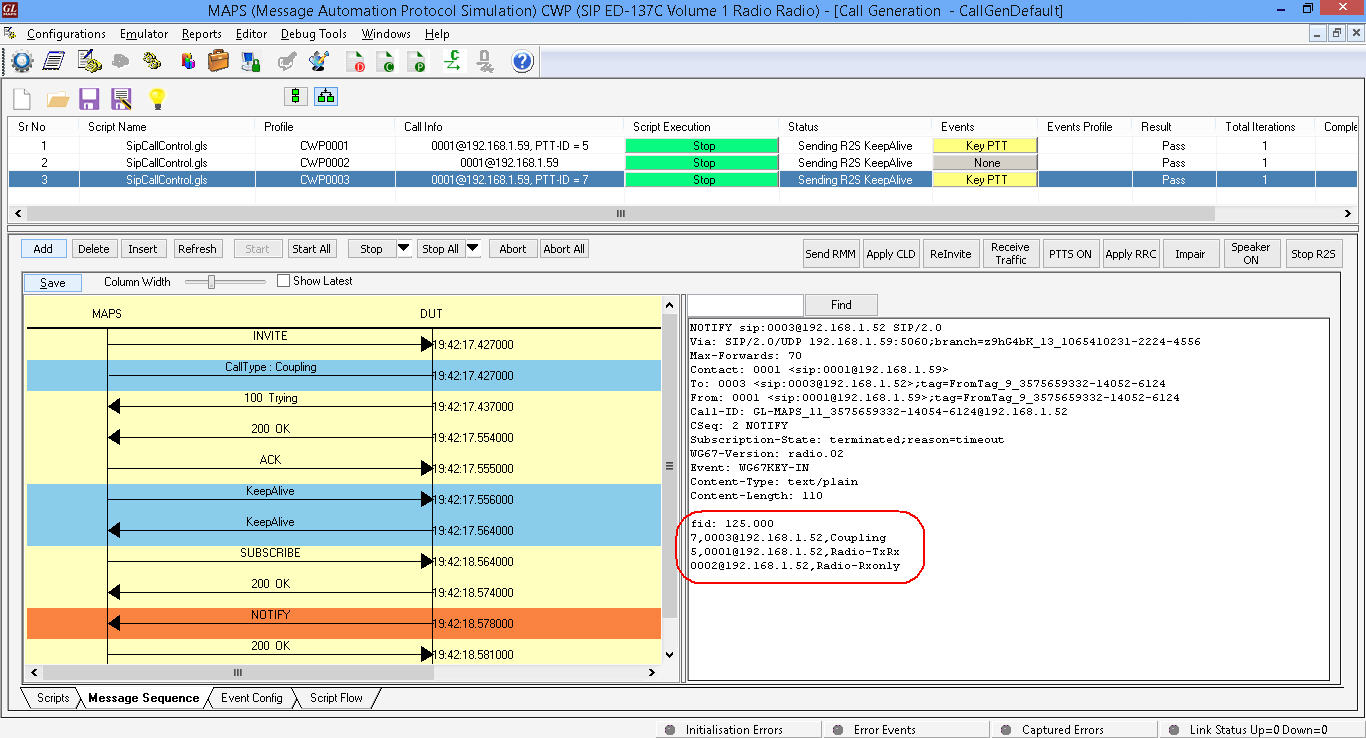The width and height of the screenshot is (1366, 738).
Task: Open the Debug Tools menu
Action: 314,34
